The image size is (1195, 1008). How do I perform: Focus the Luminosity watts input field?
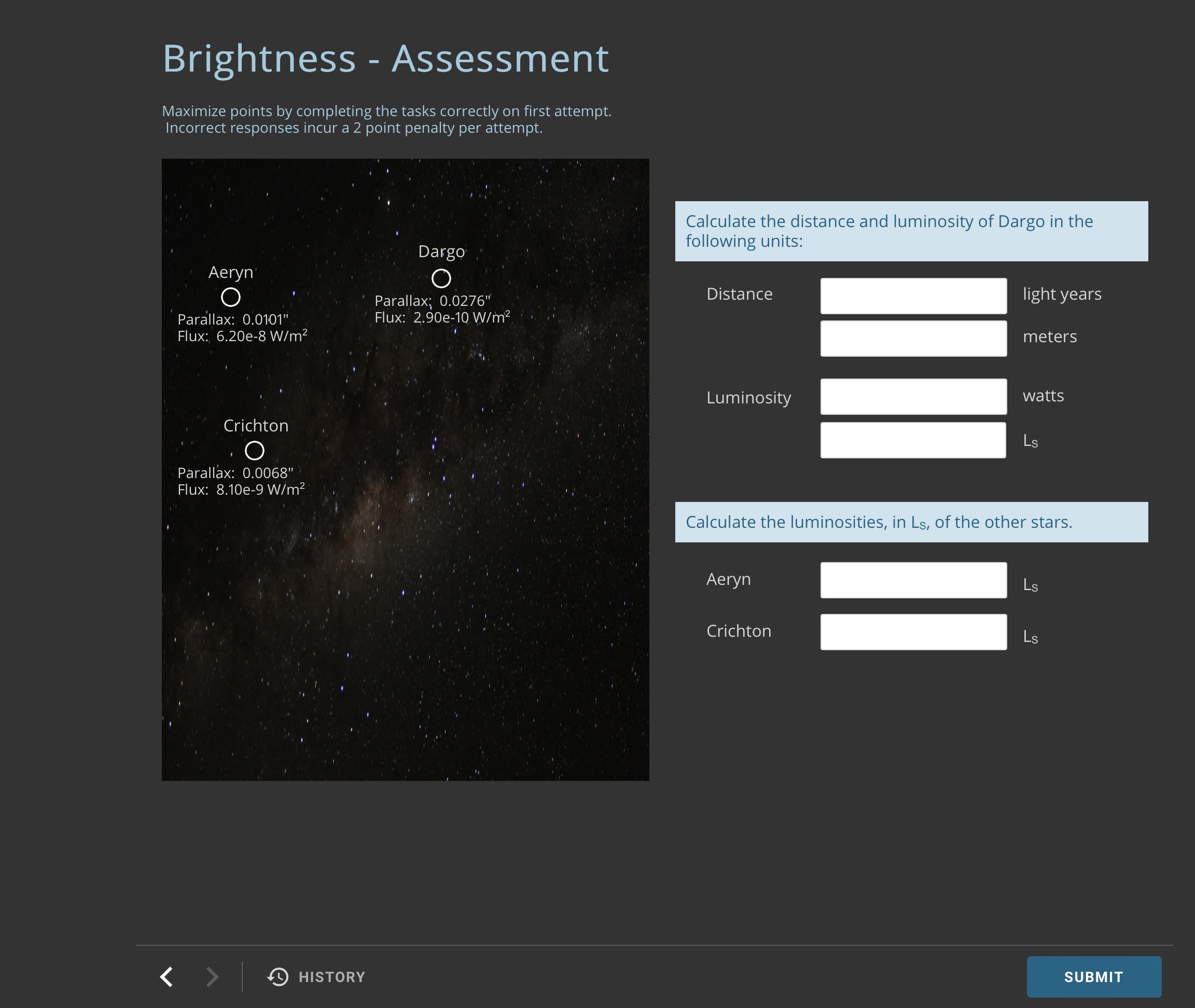(913, 397)
